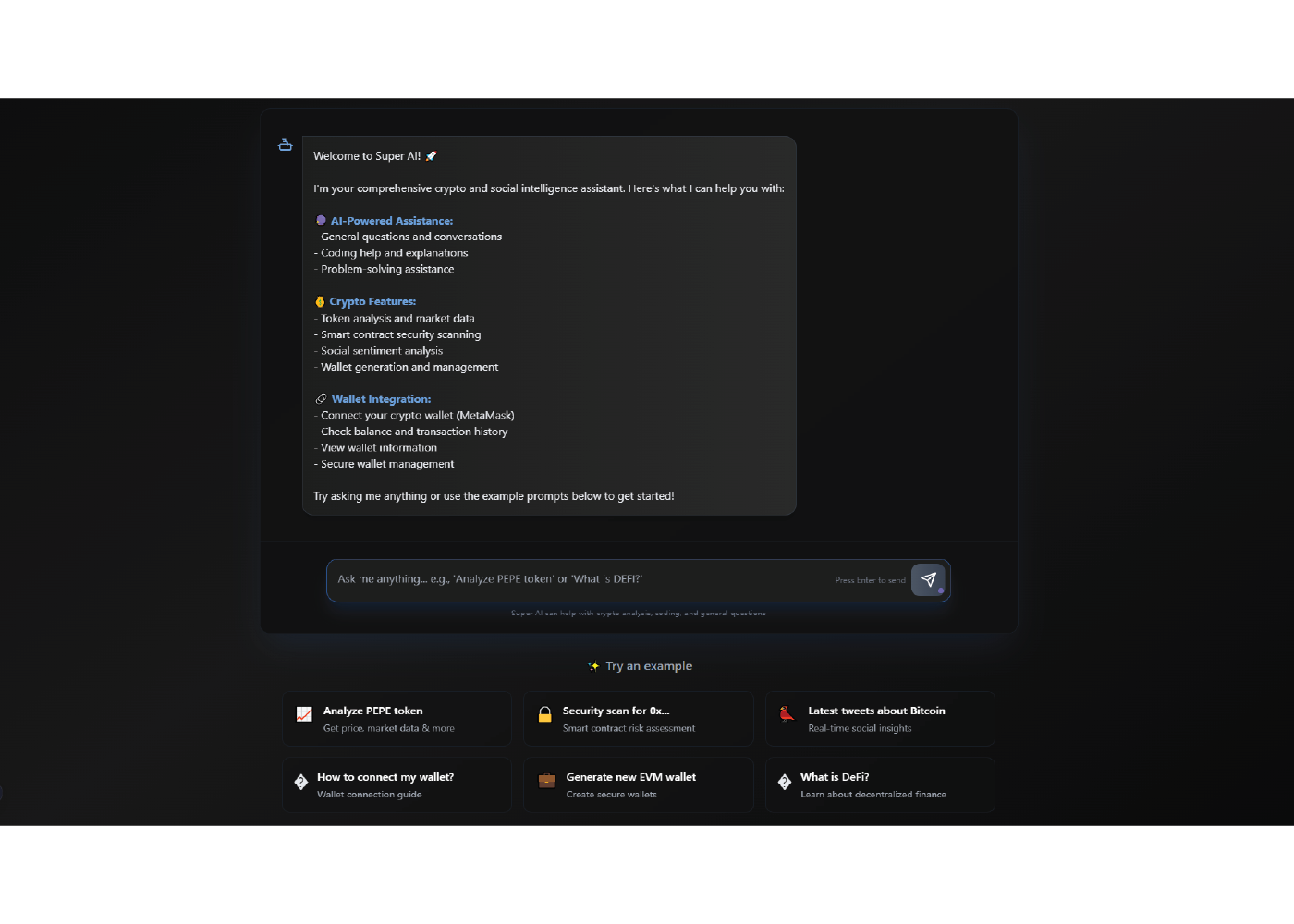This screenshot has width=1294, height=924.
Task: Open Latest tweets about Bitcoin example
Action: [x=880, y=719]
